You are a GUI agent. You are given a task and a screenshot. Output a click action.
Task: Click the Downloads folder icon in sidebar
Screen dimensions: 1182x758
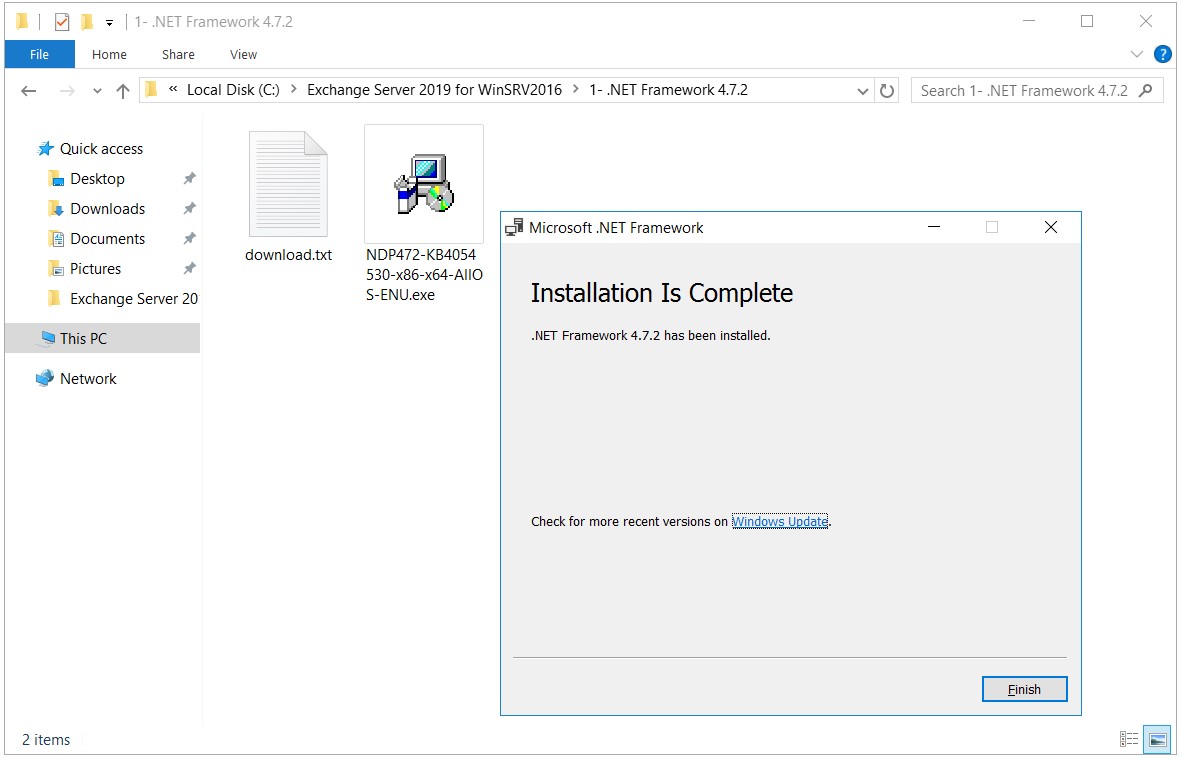[x=56, y=209]
